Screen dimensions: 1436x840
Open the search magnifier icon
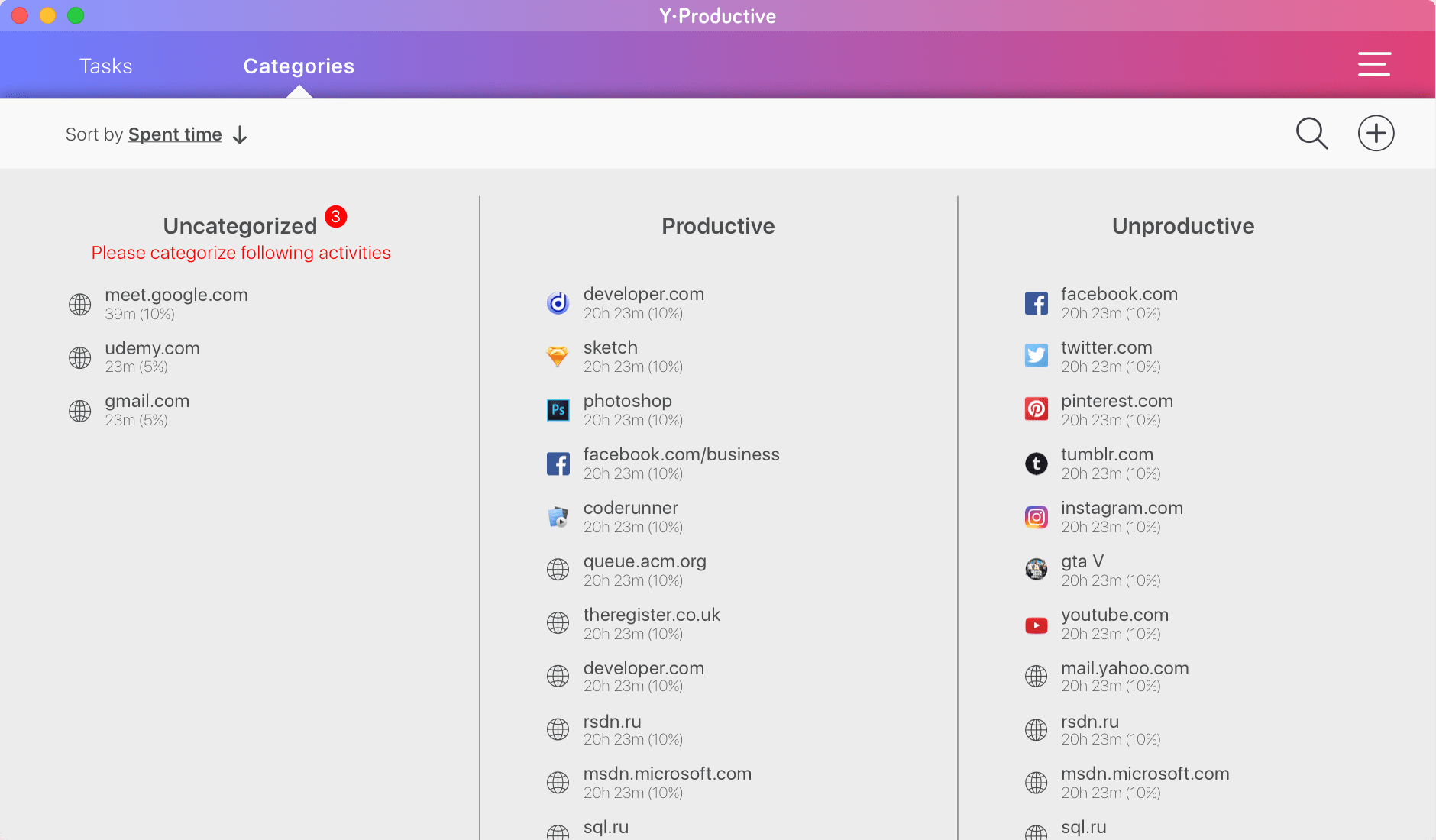coord(1311,134)
